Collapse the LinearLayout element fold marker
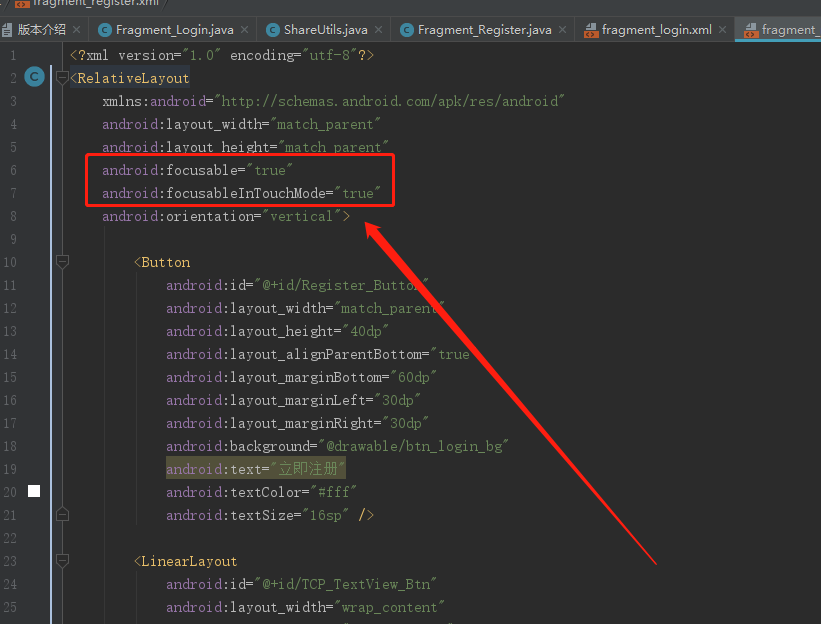The width and height of the screenshot is (821, 624). pyautogui.click(x=62, y=560)
